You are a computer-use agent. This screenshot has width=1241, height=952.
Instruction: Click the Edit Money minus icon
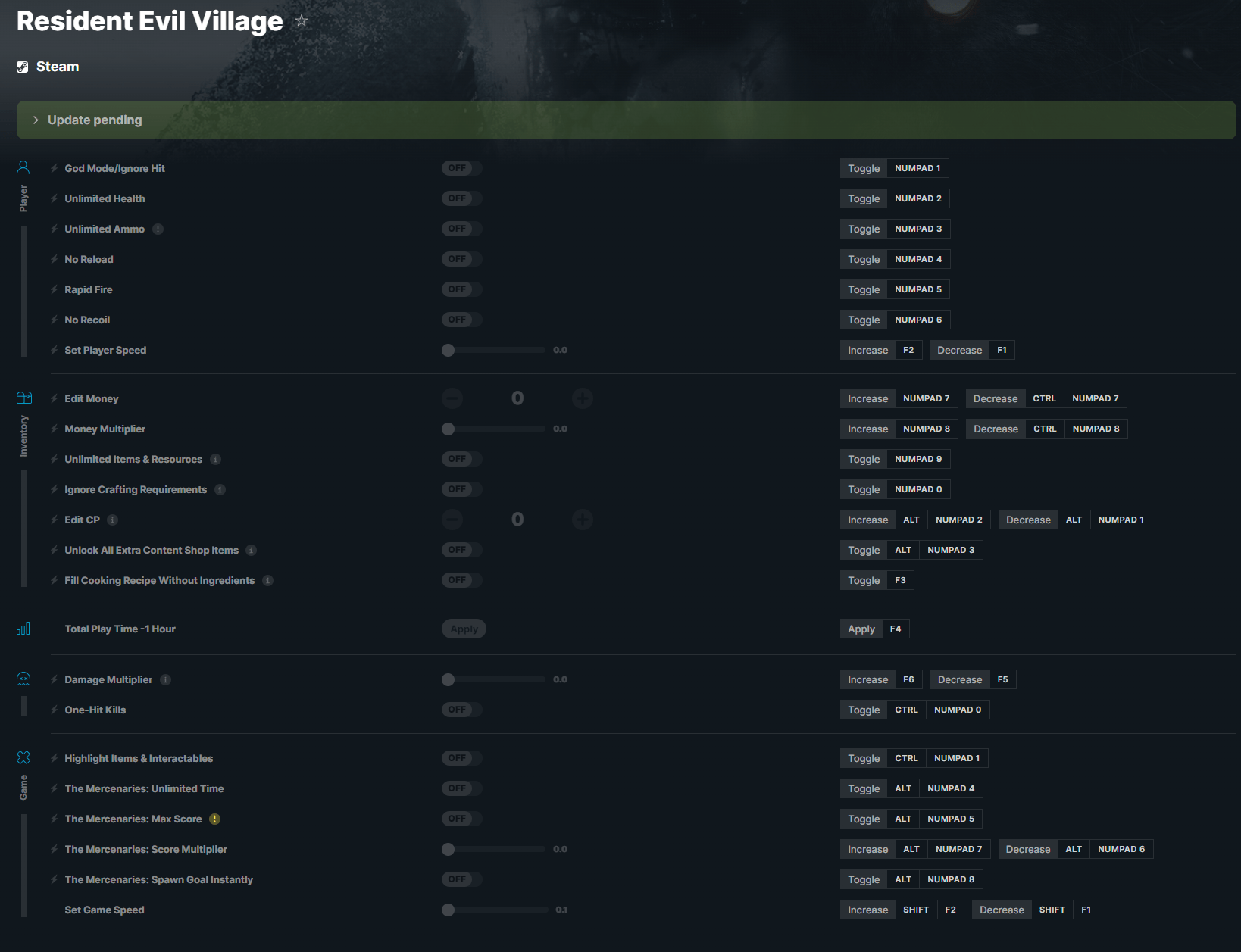click(x=452, y=398)
